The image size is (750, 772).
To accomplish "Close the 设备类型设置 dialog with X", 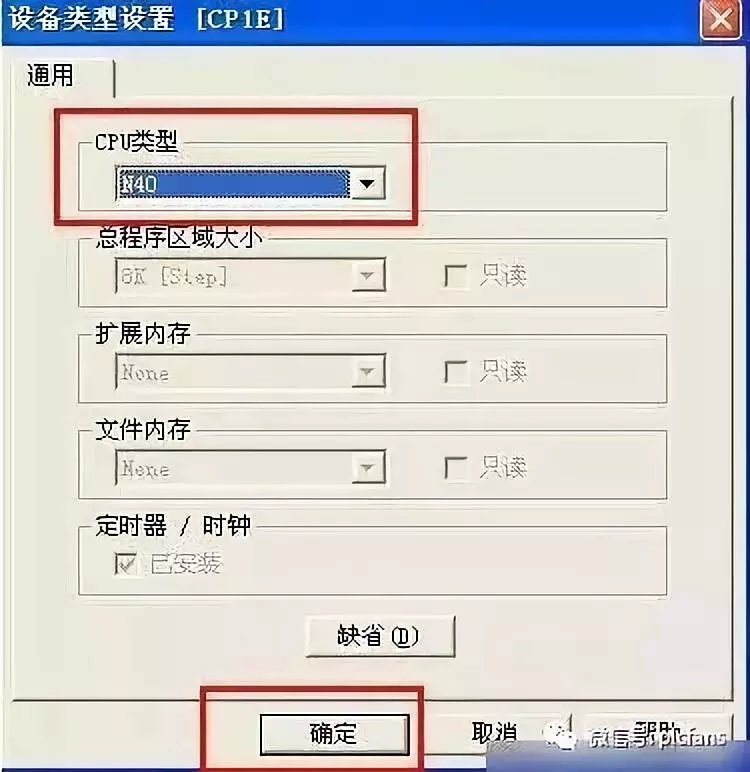I will point(720,19).
